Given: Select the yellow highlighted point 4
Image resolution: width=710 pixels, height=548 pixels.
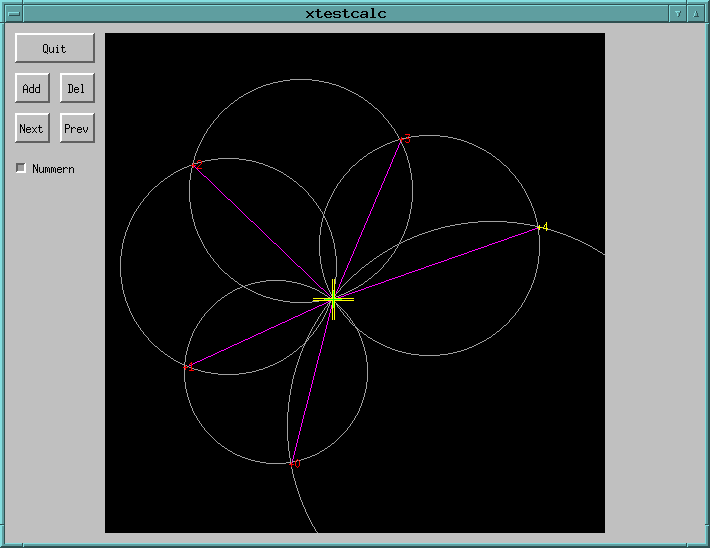Looking at the screenshot, I should (x=539, y=228).
